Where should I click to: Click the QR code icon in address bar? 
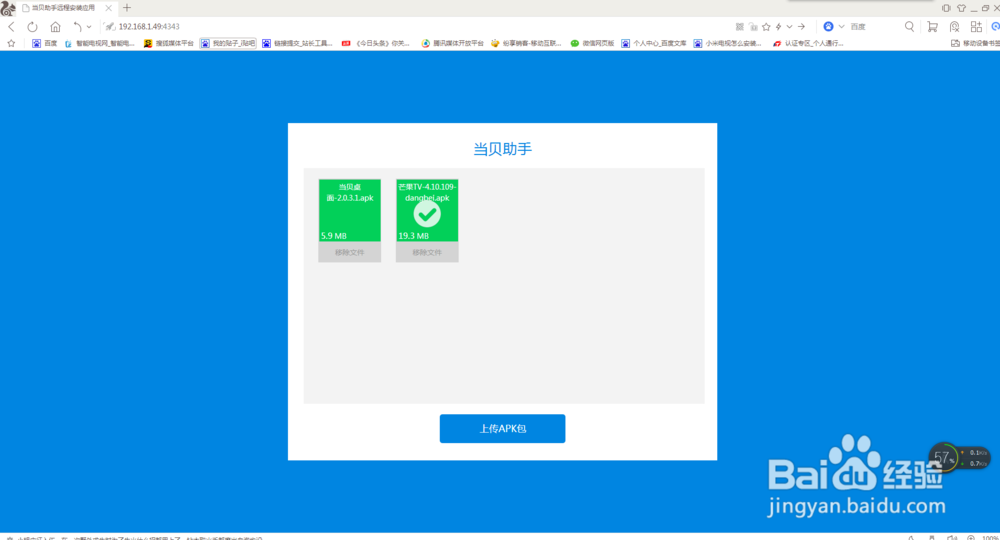[x=740, y=27]
